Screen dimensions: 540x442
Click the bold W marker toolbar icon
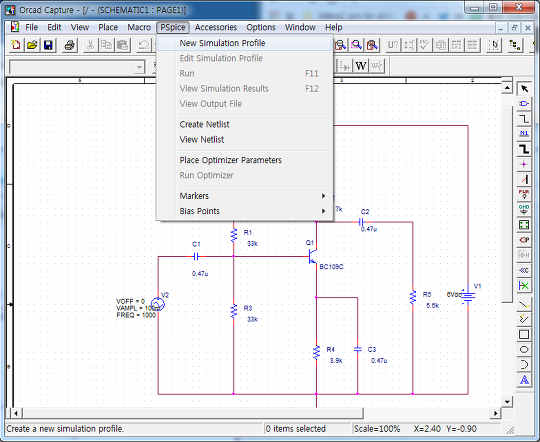(x=361, y=66)
